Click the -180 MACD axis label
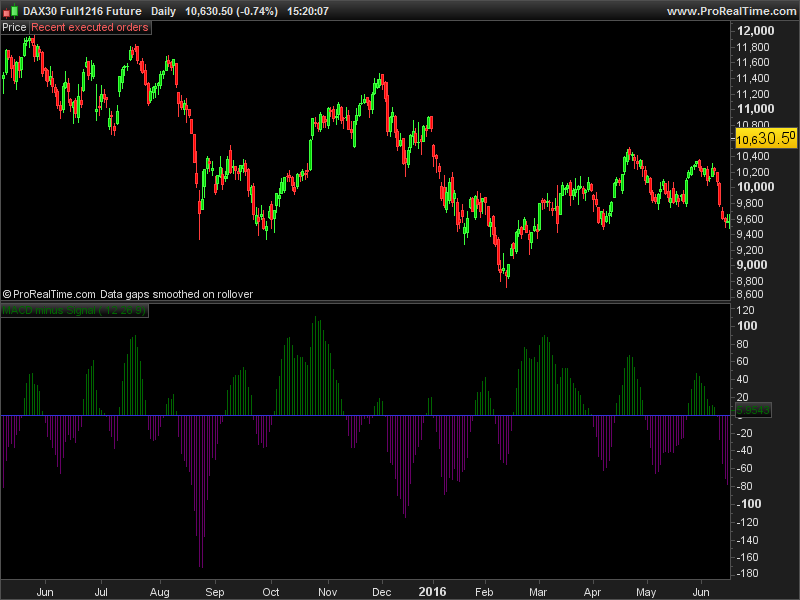 point(747,573)
